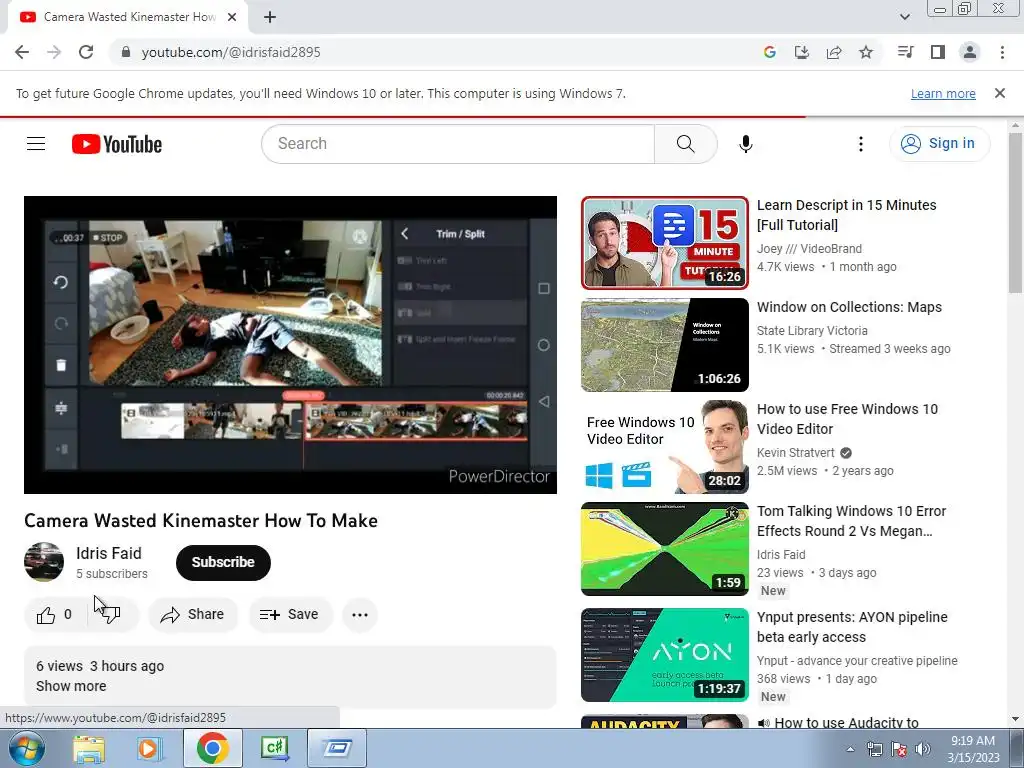The width and height of the screenshot is (1024, 768).
Task: Click the magnifier search button
Action: pyautogui.click(x=686, y=144)
